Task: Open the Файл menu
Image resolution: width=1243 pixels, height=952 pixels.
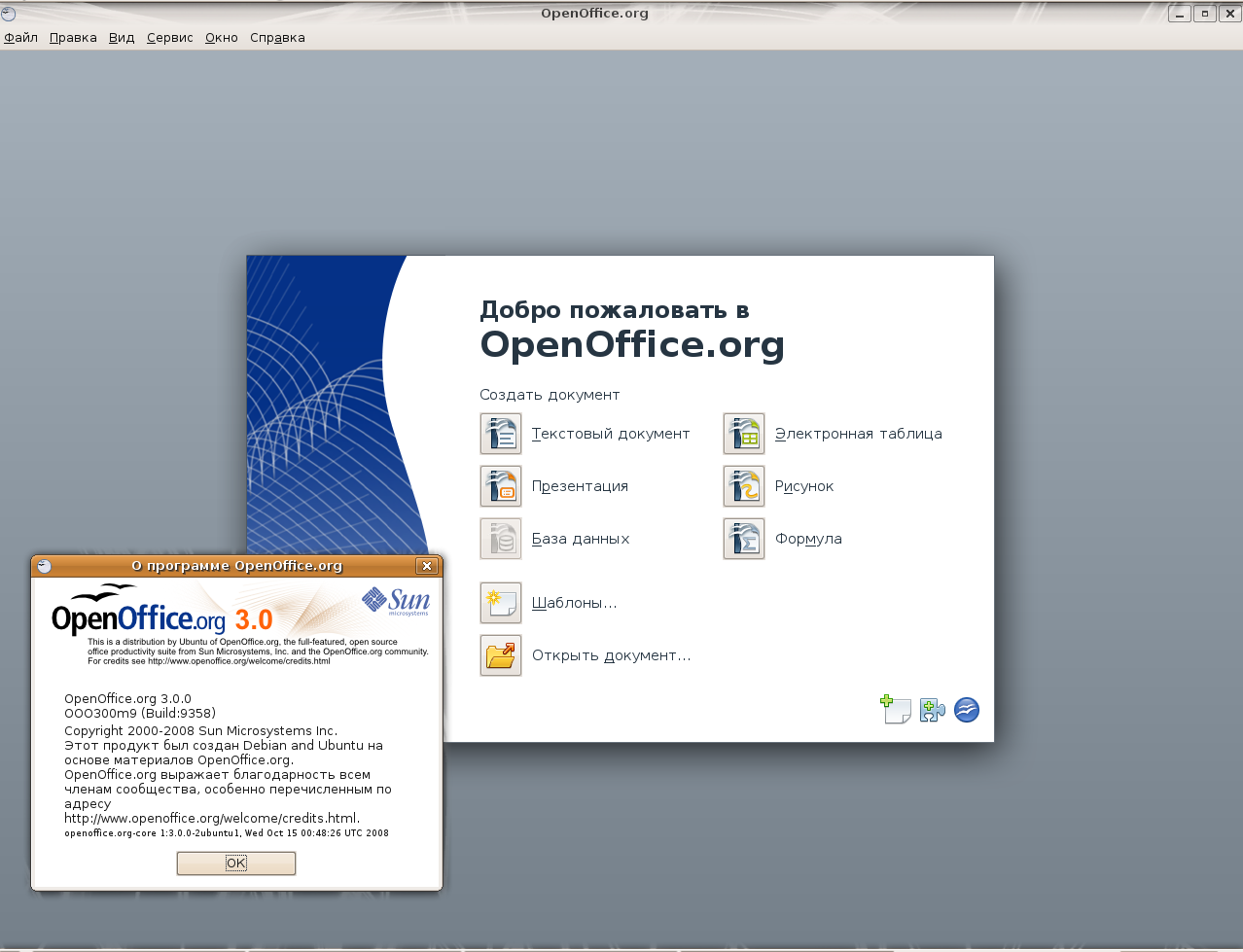Action: coord(20,38)
